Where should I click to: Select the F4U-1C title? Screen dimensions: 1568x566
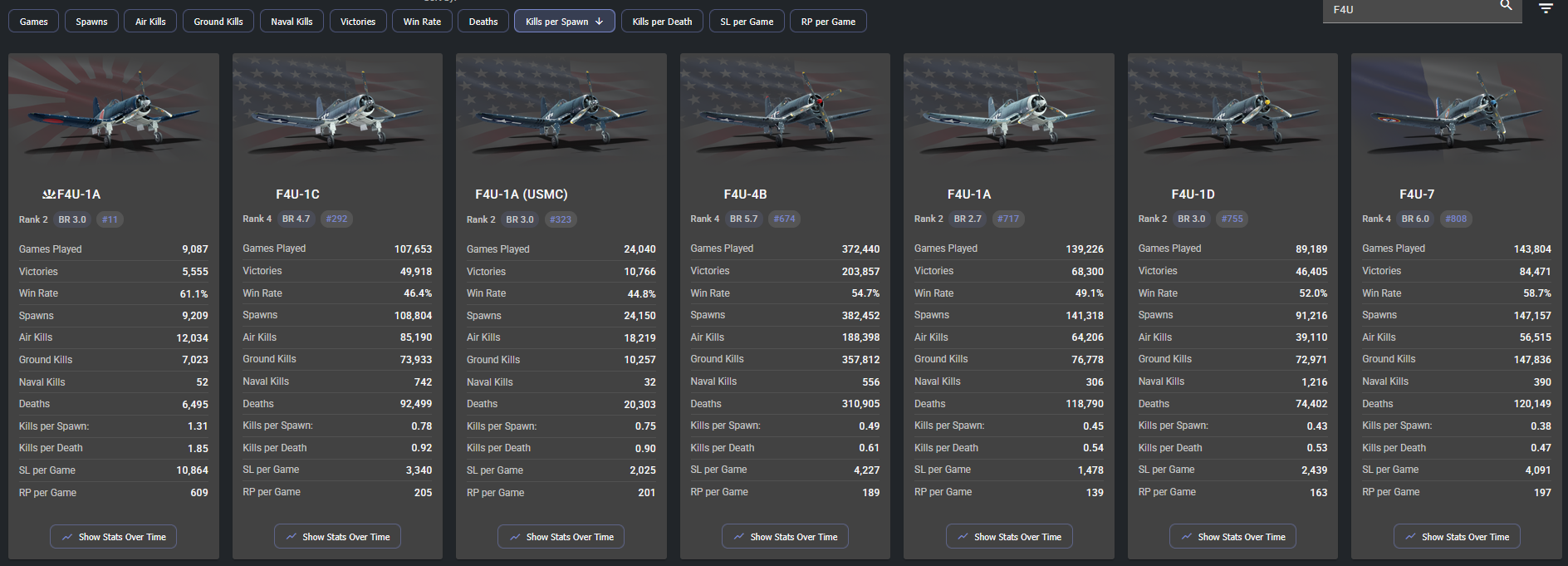[297, 194]
